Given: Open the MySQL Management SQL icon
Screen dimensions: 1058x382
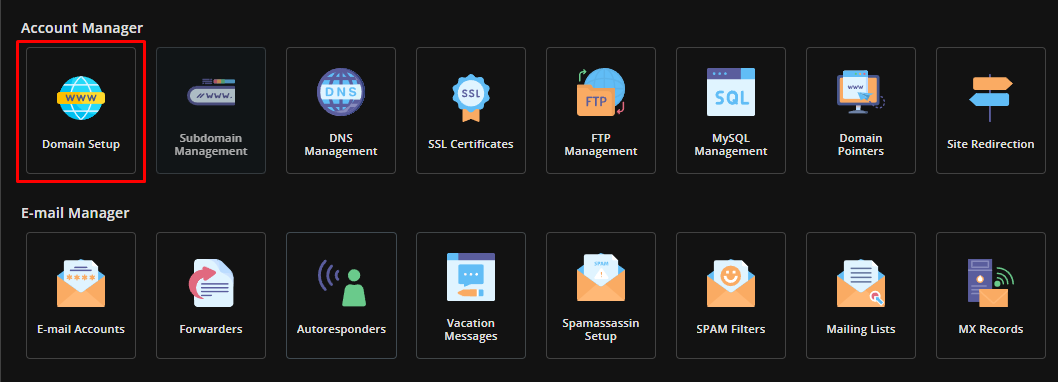Looking at the screenshot, I should point(731,92).
